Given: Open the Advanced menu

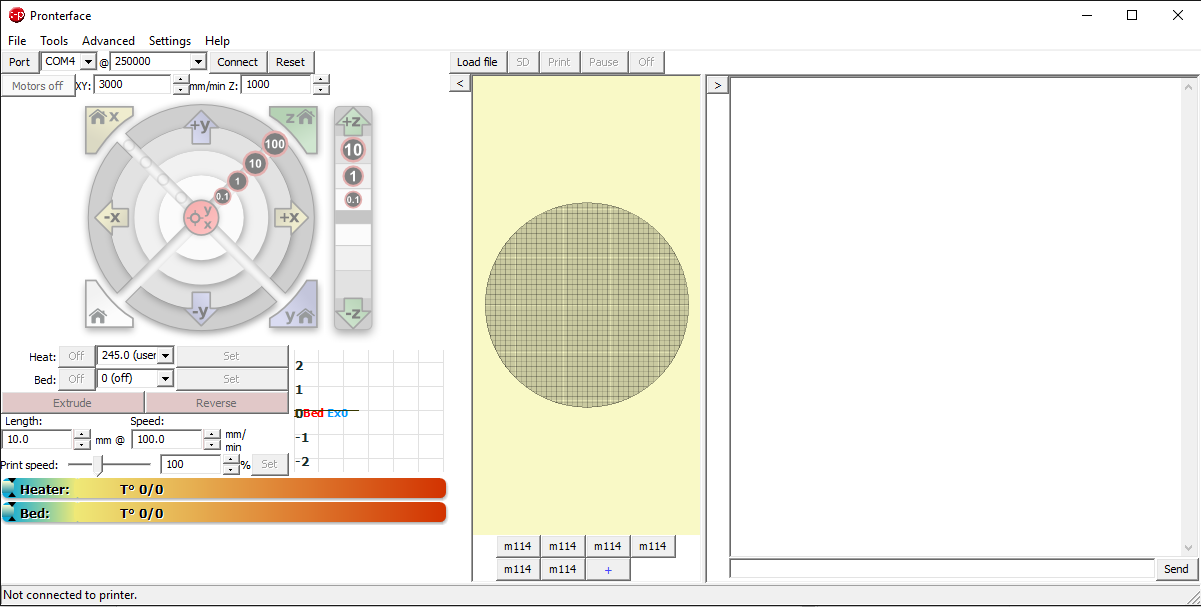Looking at the screenshot, I should pos(108,41).
